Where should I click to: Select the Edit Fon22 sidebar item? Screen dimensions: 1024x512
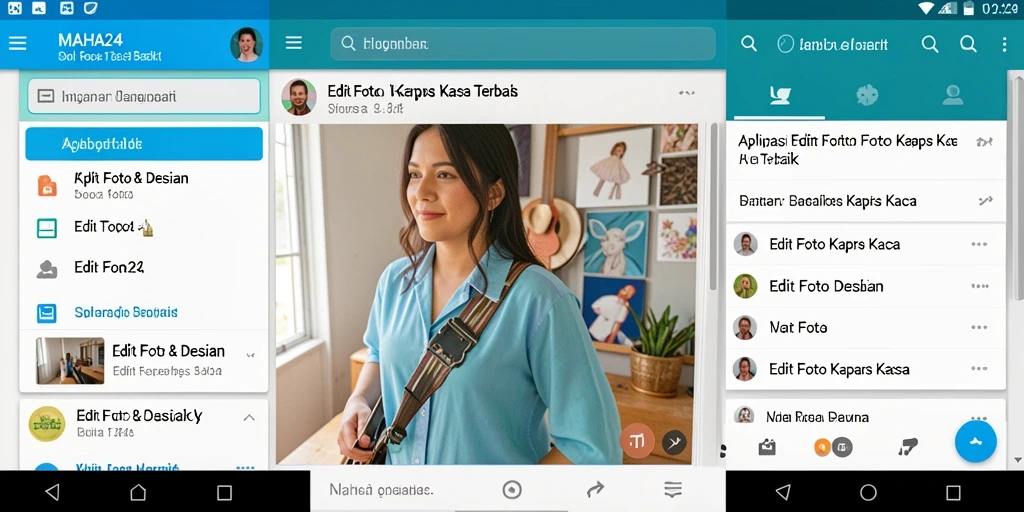(144, 268)
